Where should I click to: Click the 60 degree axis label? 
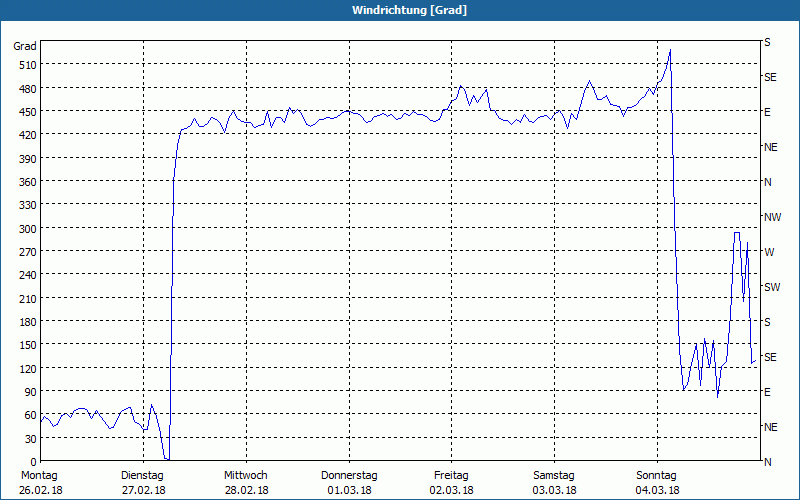click(x=31, y=415)
